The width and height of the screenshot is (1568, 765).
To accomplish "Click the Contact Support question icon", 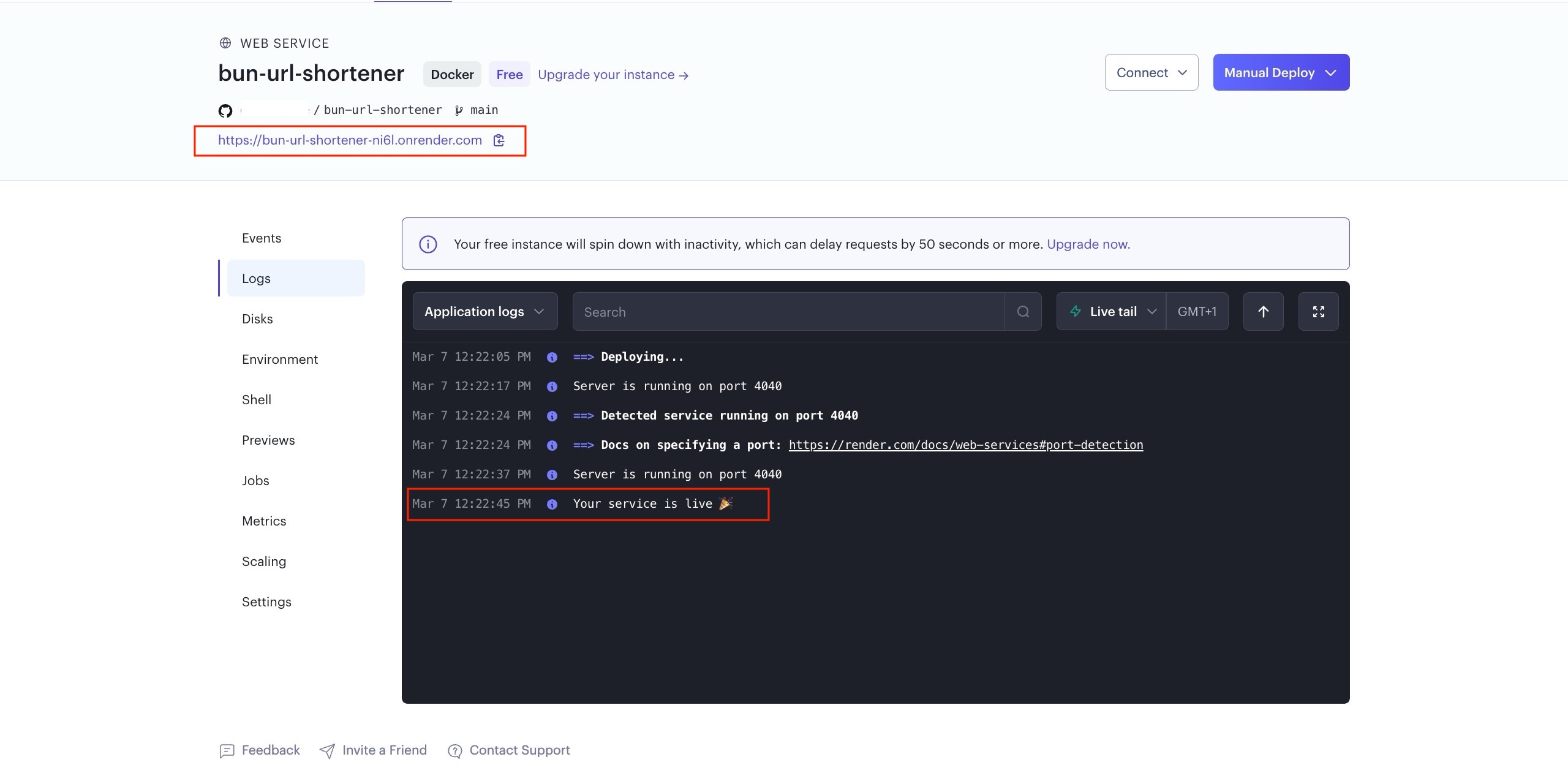I will (x=454, y=750).
